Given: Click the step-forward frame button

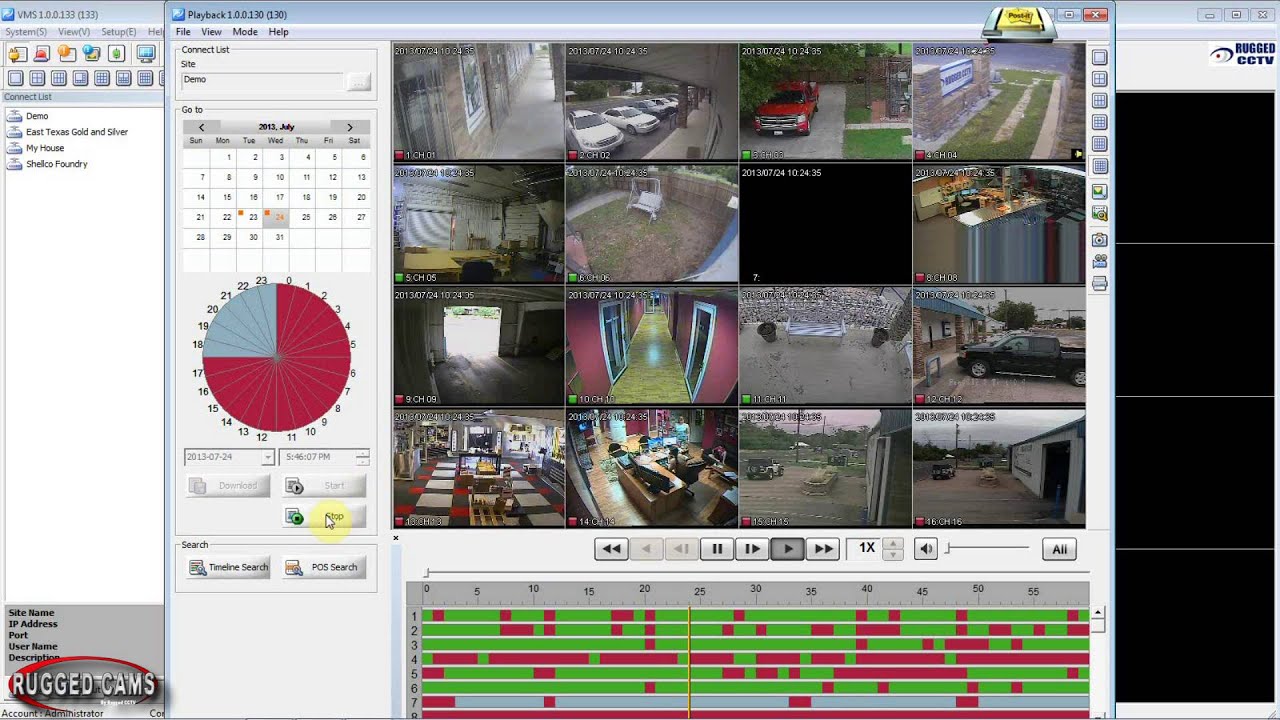Looking at the screenshot, I should (752, 548).
